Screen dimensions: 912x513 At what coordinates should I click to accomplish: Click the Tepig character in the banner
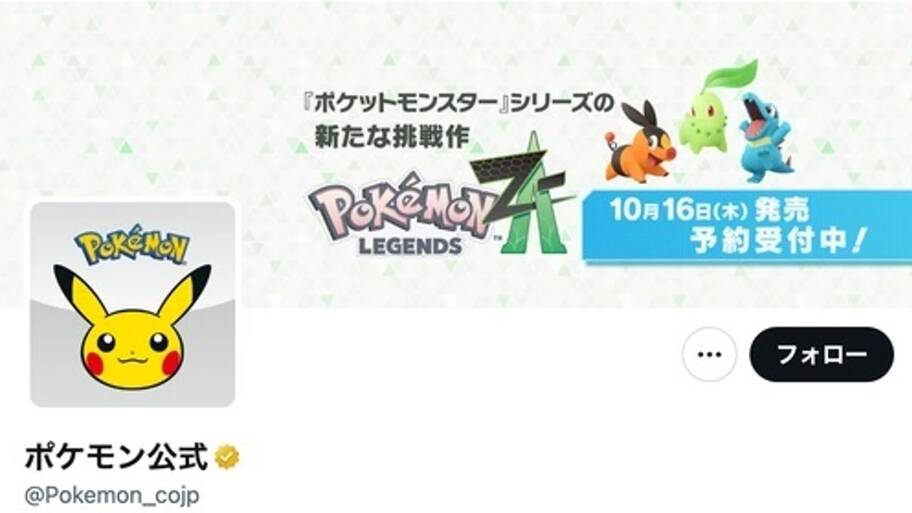640,141
